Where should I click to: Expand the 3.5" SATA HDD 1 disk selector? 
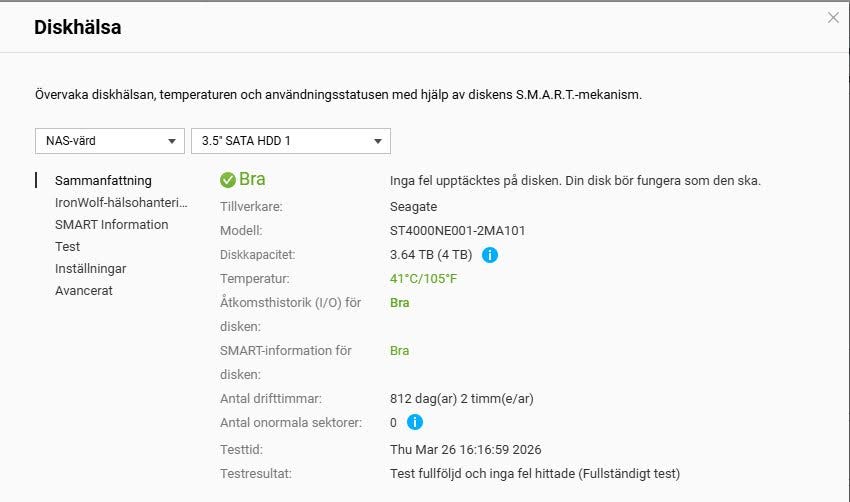[290, 141]
